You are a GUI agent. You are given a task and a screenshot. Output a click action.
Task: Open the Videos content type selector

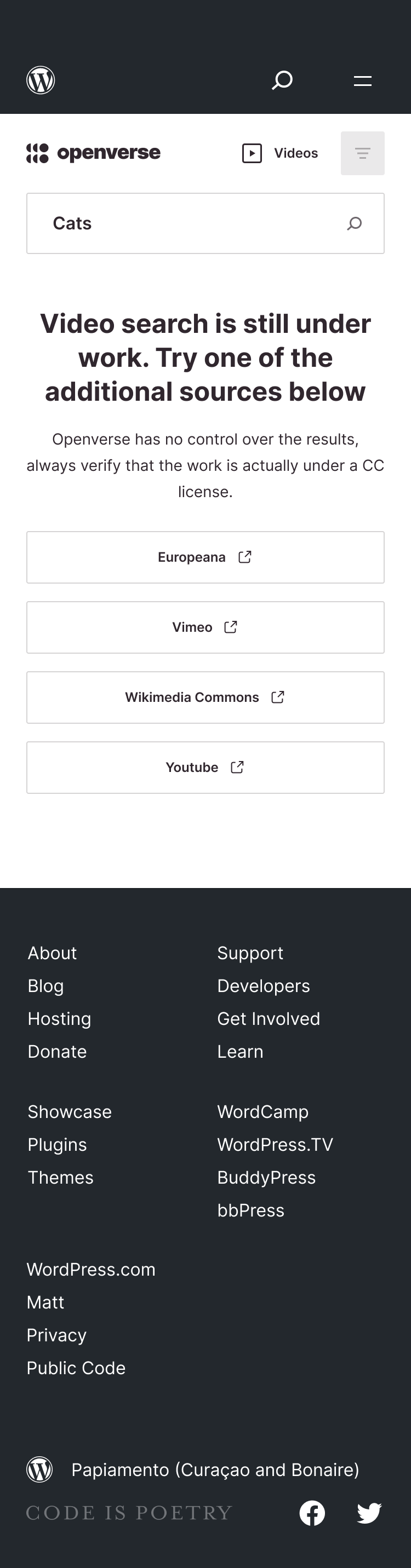[279, 153]
